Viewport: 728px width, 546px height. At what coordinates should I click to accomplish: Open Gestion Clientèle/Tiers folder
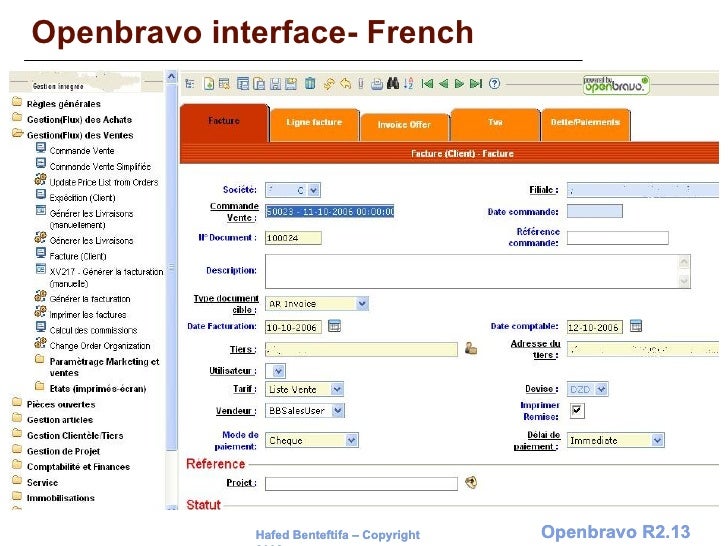[x=75, y=436]
